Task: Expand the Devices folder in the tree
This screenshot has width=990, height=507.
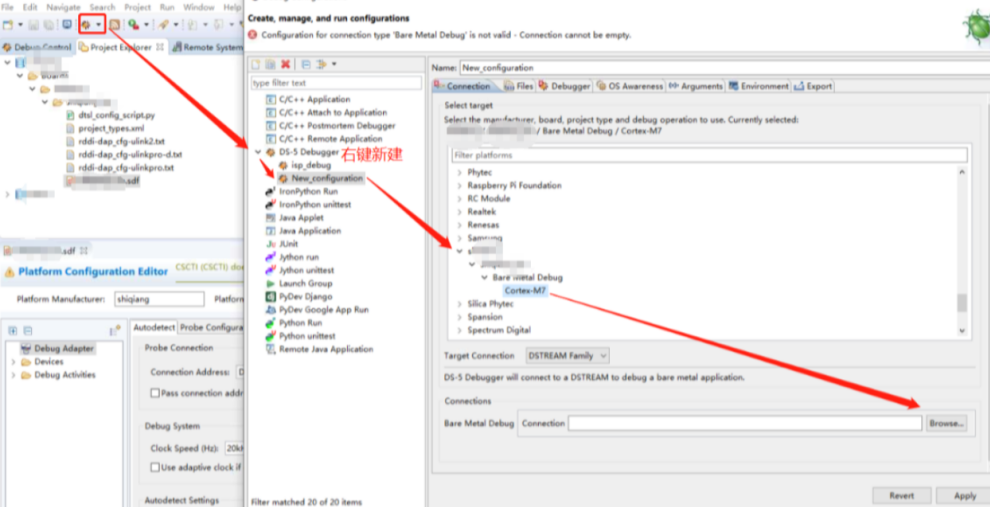Action: [14, 362]
